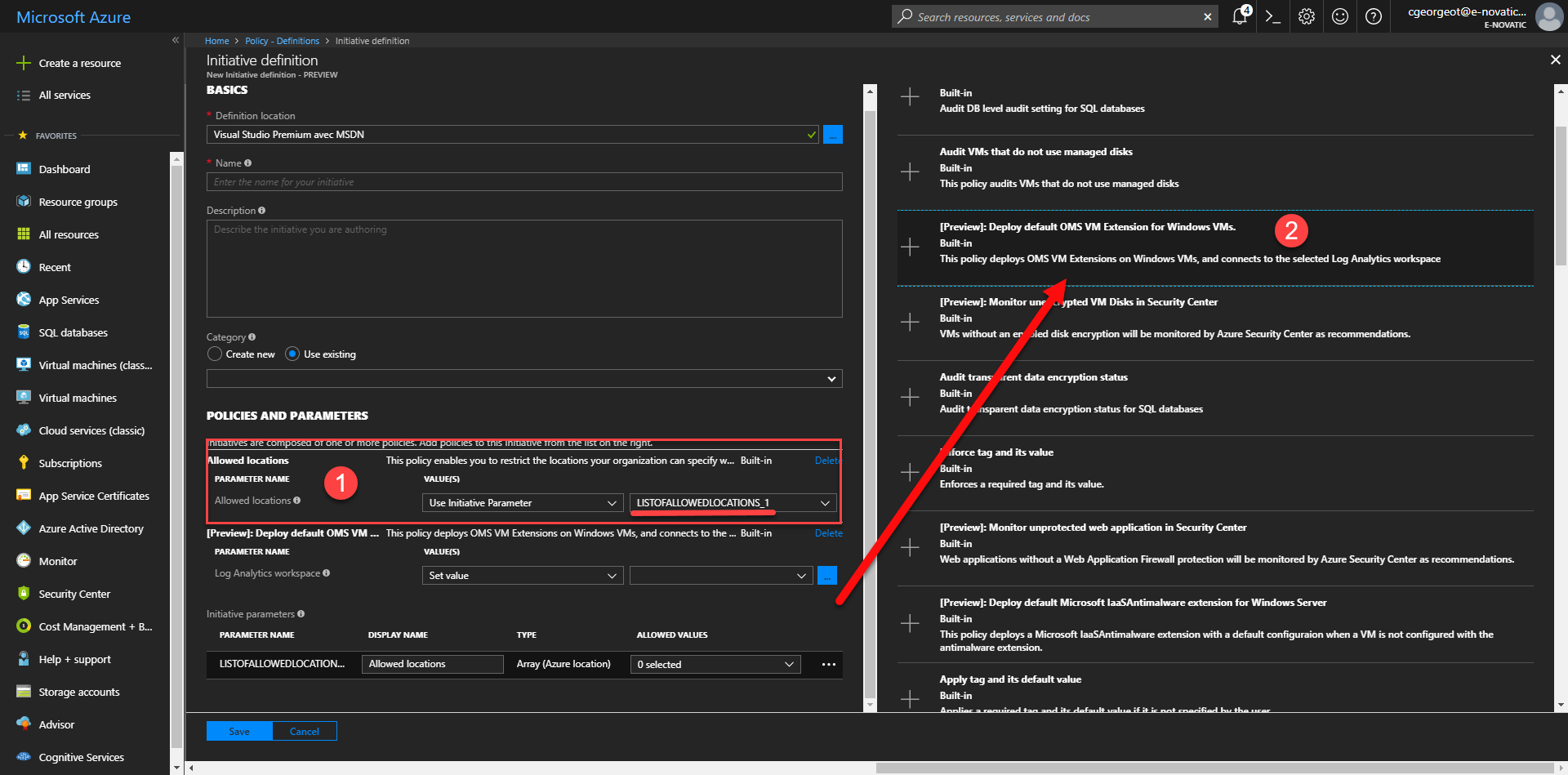Browse definition location with blue button
This screenshot has width=1568, height=775.
(833, 135)
